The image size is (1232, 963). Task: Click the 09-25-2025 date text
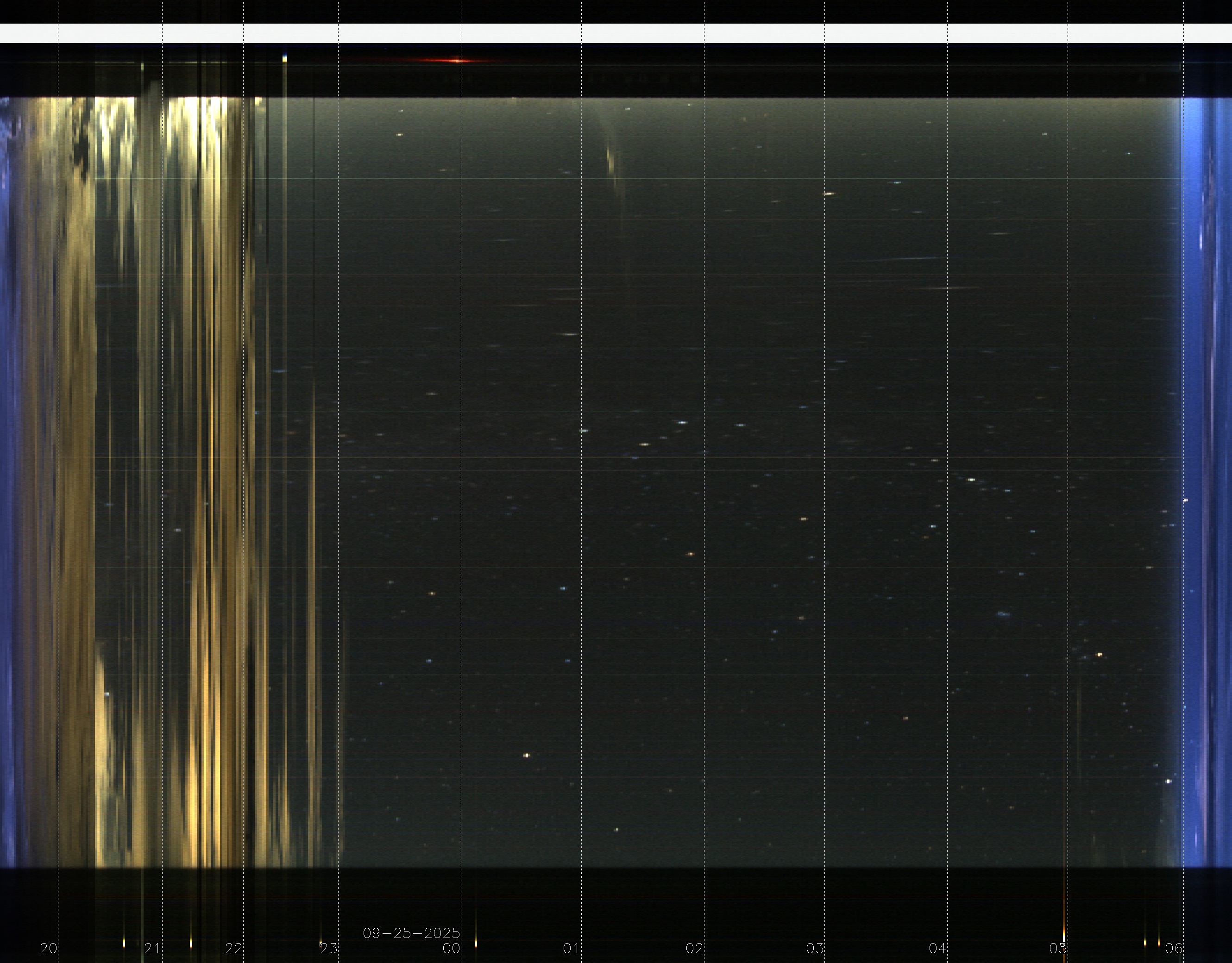[411, 933]
